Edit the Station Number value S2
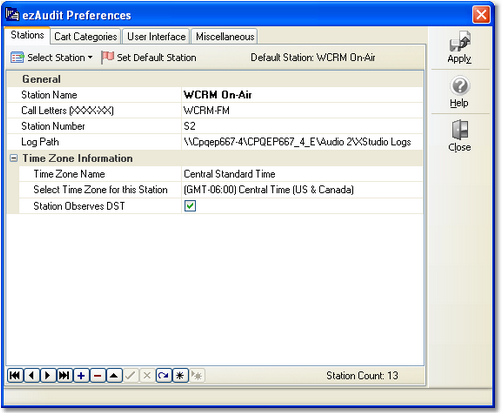The image size is (502, 415). tap(302, 126)
